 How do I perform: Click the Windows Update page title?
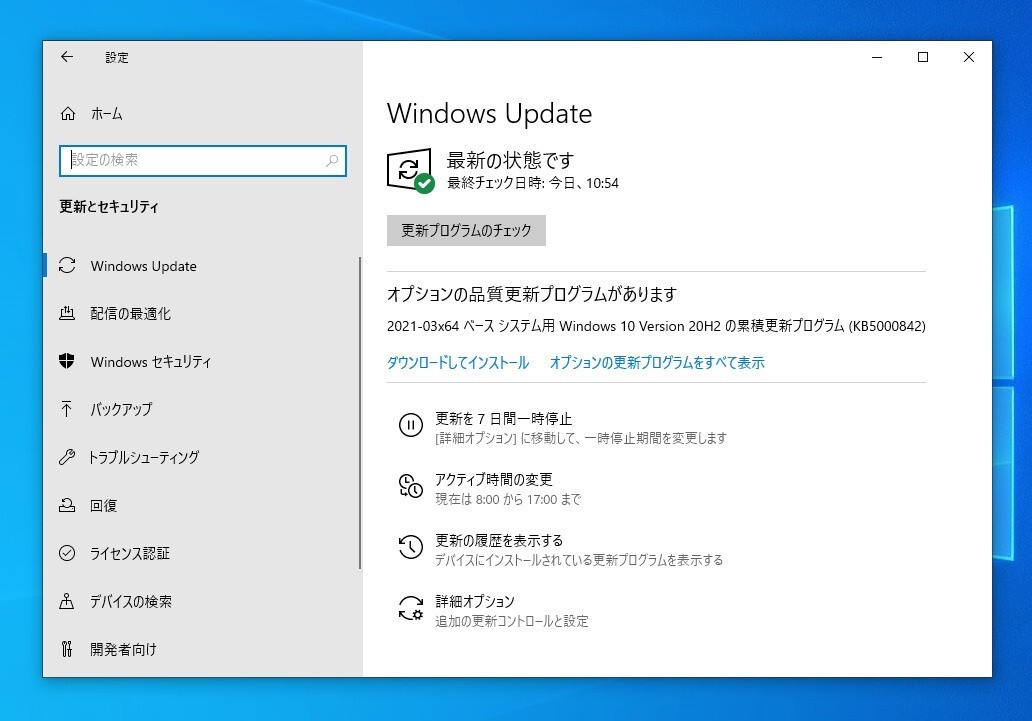pos(490,114)
